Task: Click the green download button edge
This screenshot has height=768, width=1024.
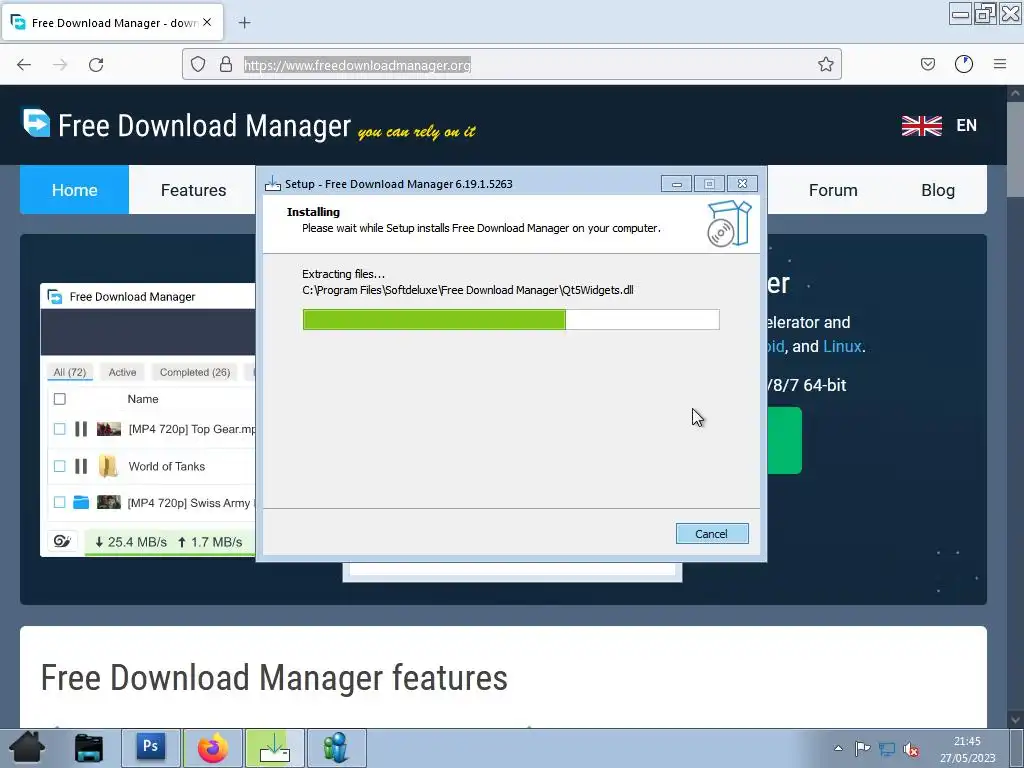Action: click(x=784, y=440)
